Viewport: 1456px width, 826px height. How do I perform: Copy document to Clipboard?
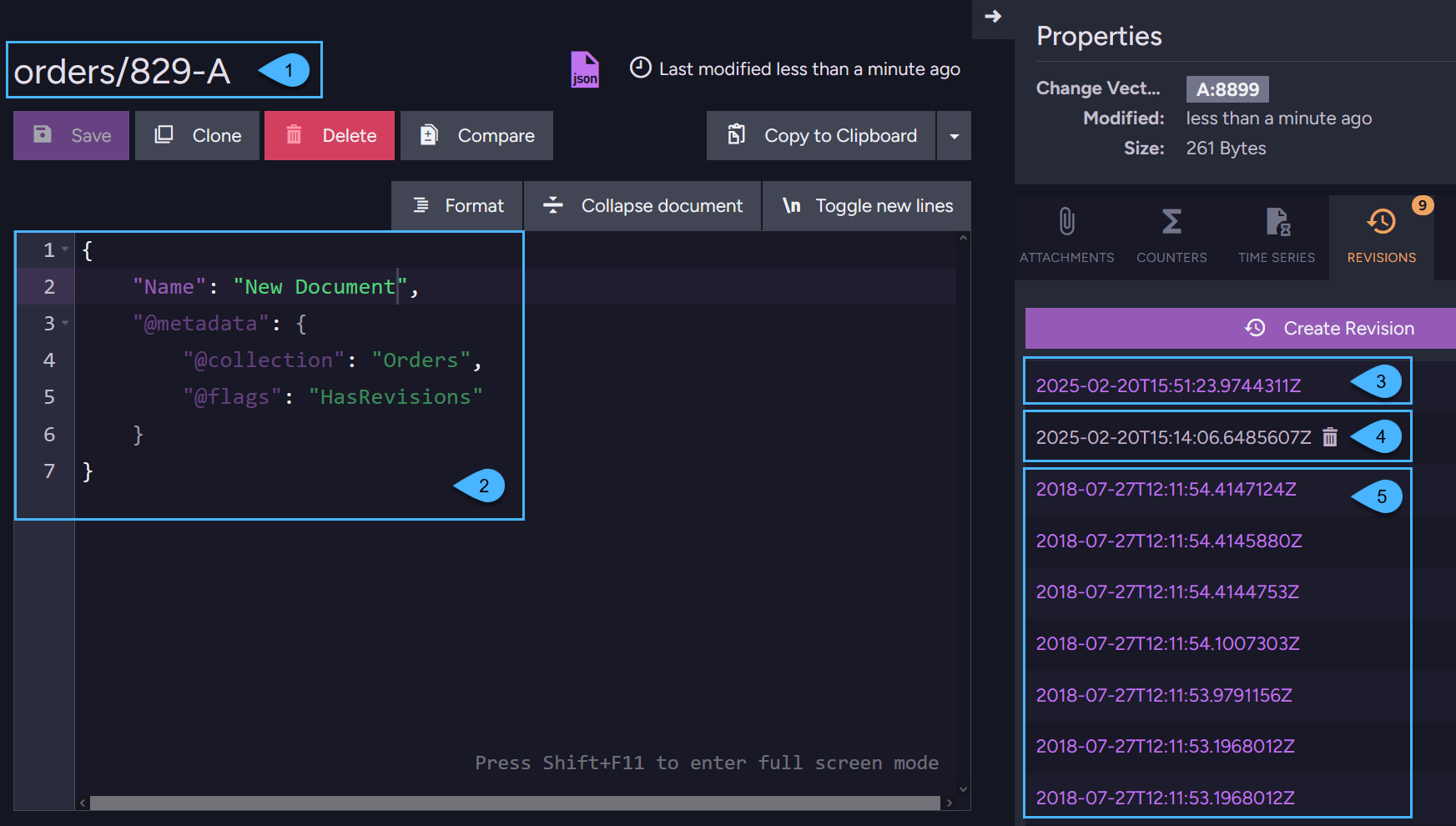click(x=821, y=135)
